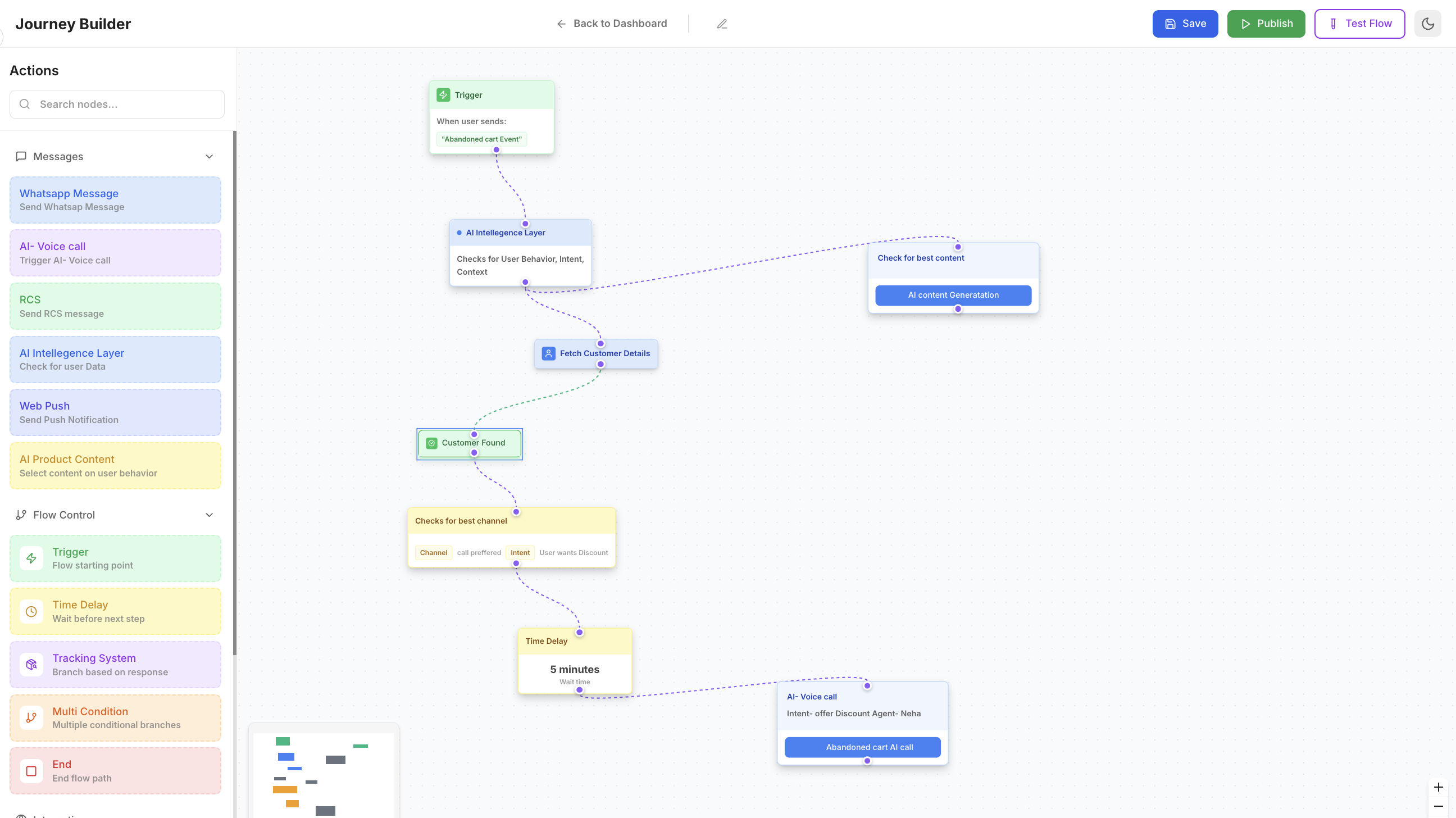Click the person icon on Fetch Customer Details
The width and height of the screenshot is (1456, 818).
(x=548, y=353)
